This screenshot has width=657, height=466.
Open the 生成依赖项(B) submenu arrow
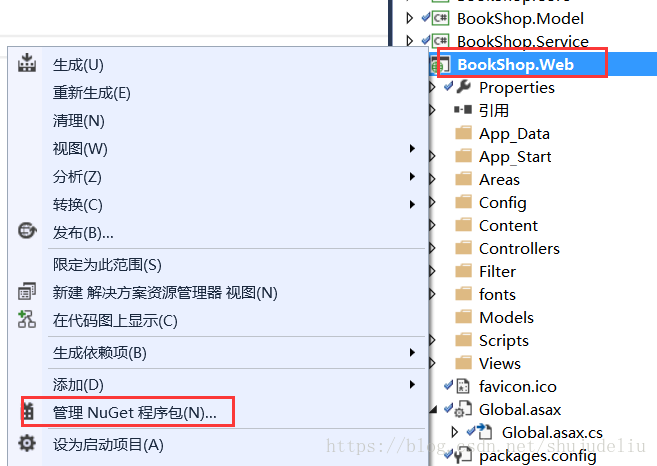pos(412,352)
